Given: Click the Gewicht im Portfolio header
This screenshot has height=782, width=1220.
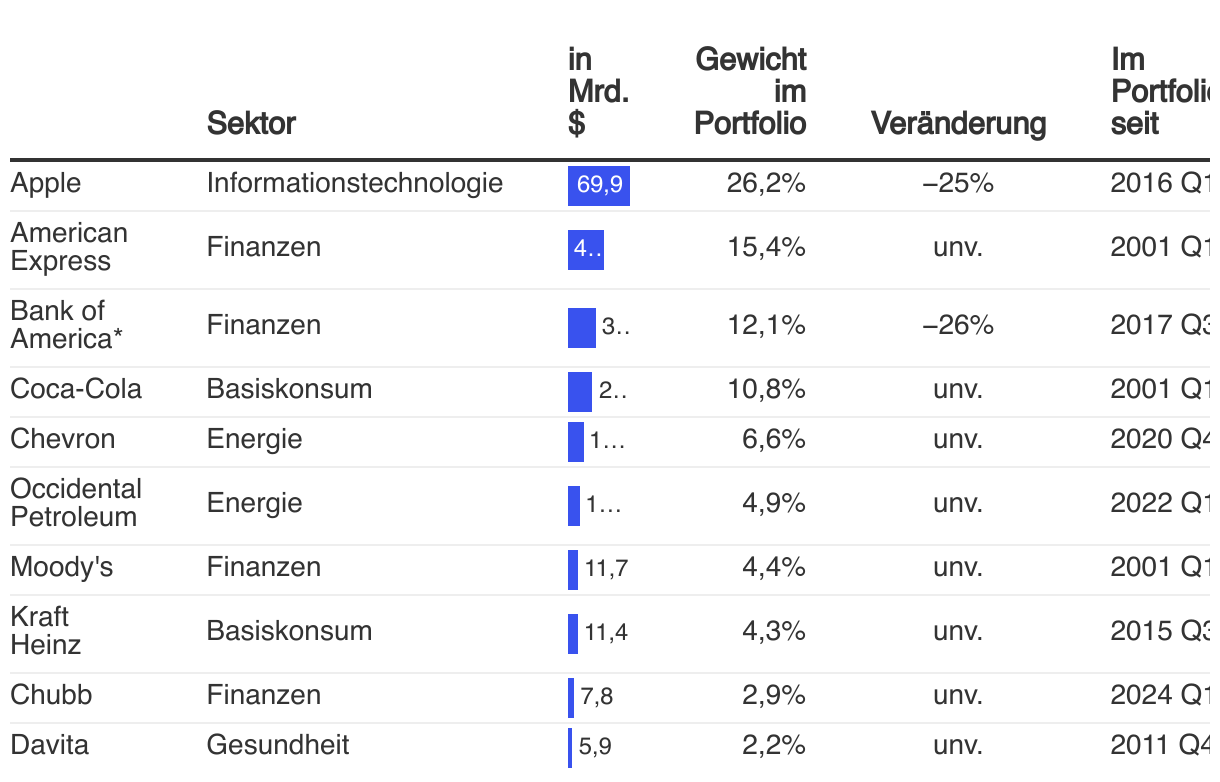Looking at the screenshot, I should [750, 91].
